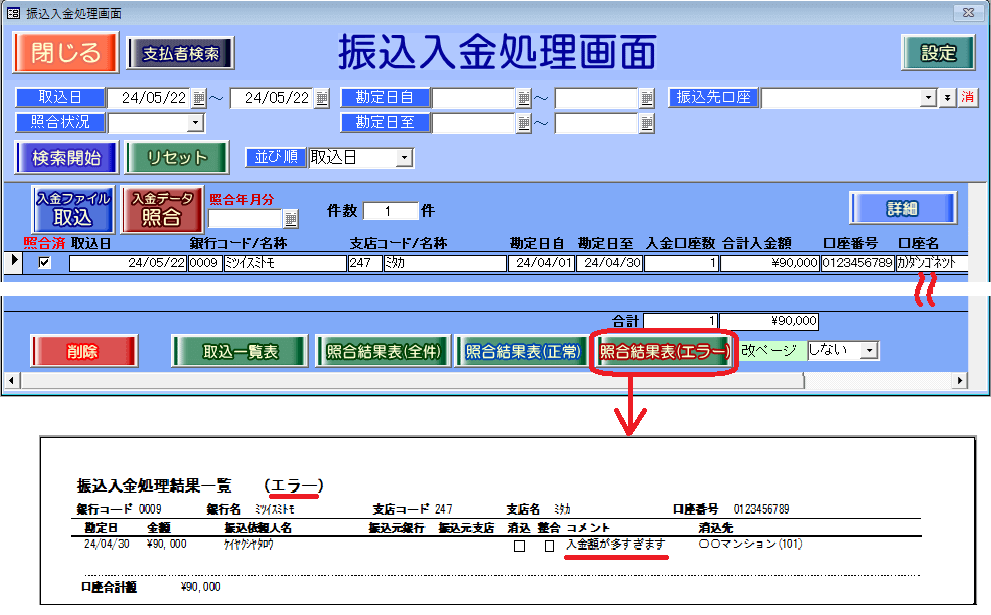The width and height of the screenshot is (991, 615).
Task: Click the 件数 count input field
Action: pos(390,211)
